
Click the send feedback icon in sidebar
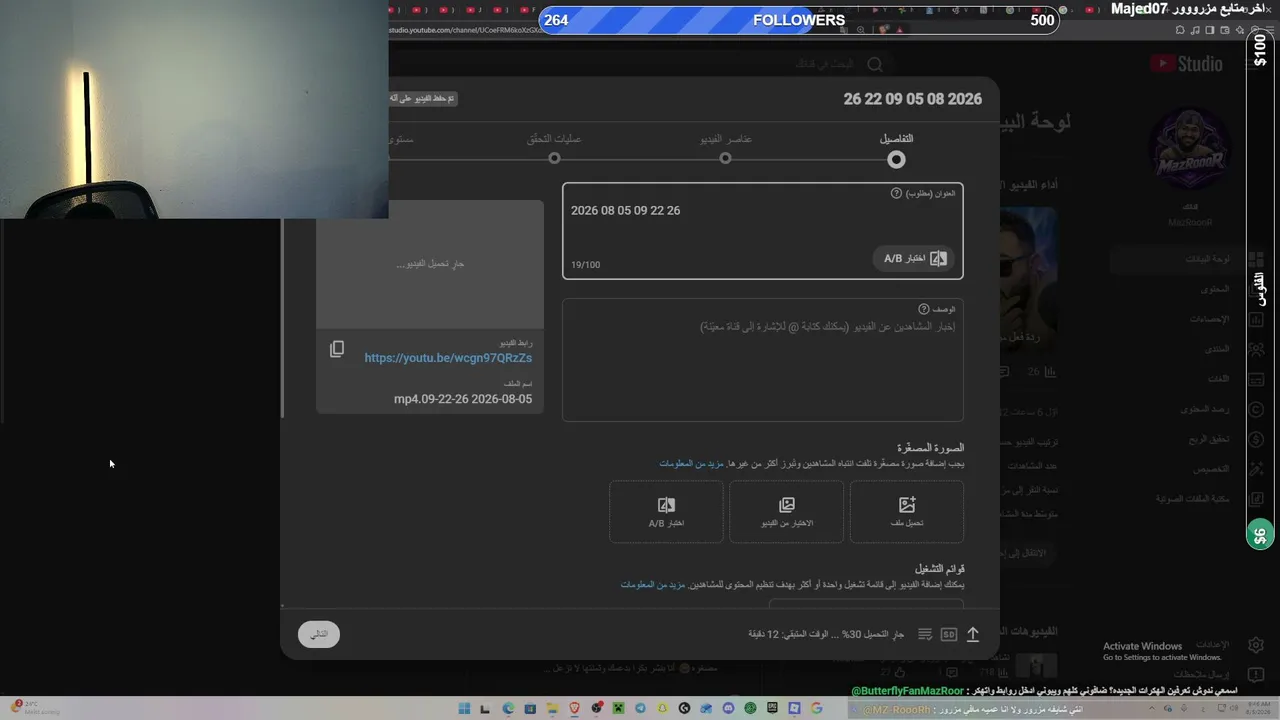click(x=1256, y=675)
